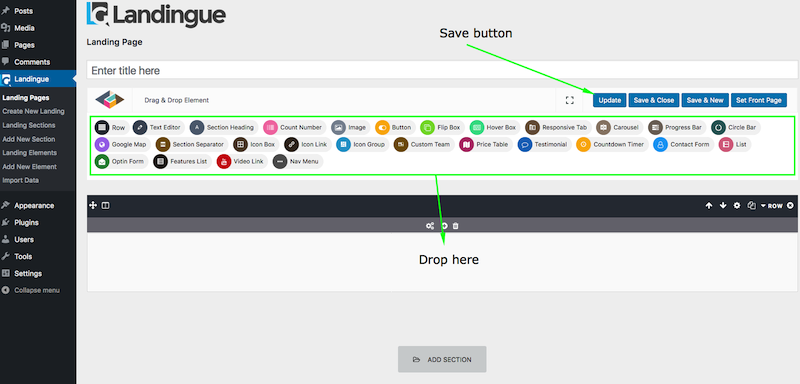The width and height of the screenshot is (800, 384).
Task: Click the Price Table element icon
Action: tap(466, 144)
